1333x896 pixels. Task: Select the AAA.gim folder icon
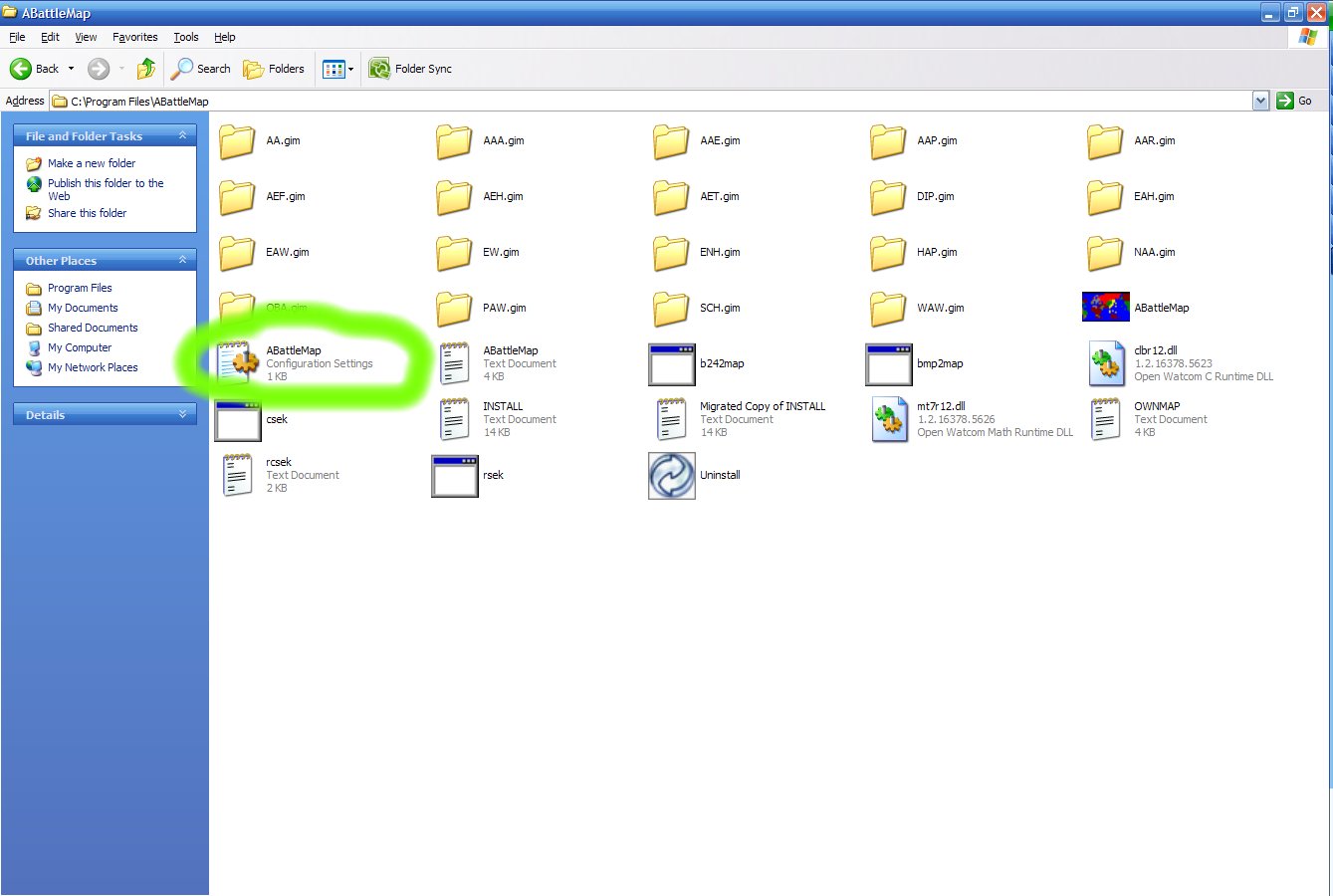click(454, 141)
